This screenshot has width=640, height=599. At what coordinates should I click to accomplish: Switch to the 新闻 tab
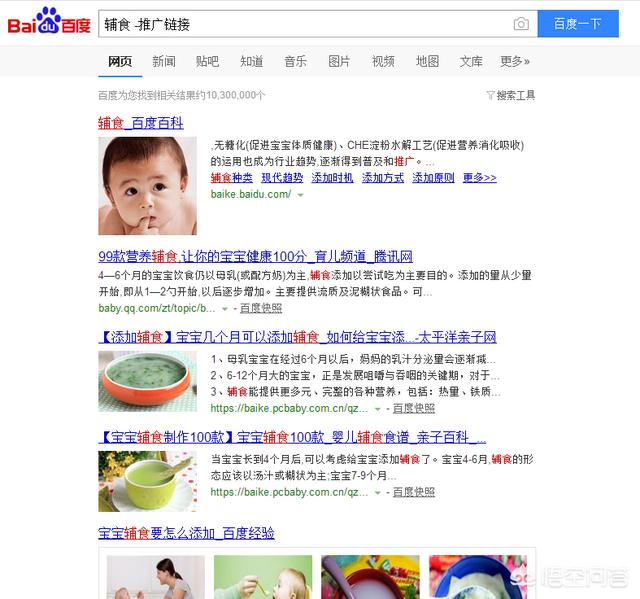[164, 61]
